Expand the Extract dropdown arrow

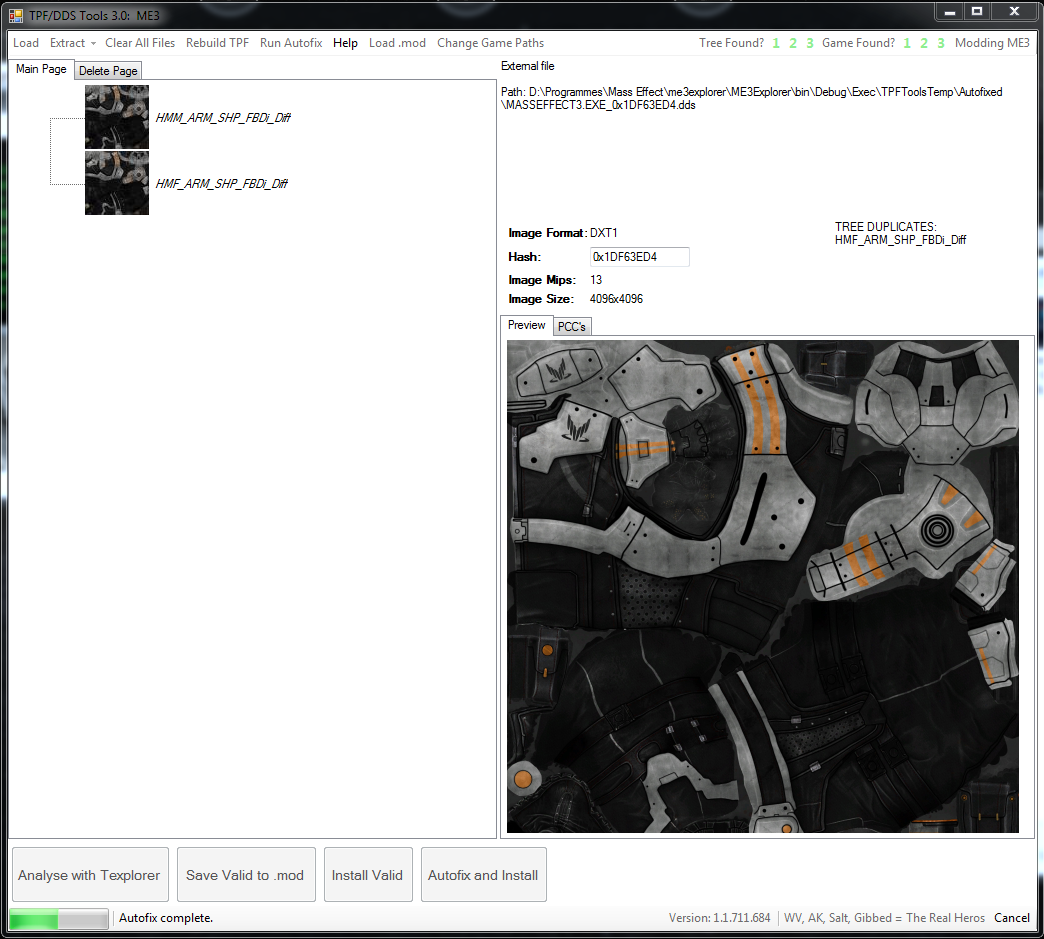pos(93,43)
